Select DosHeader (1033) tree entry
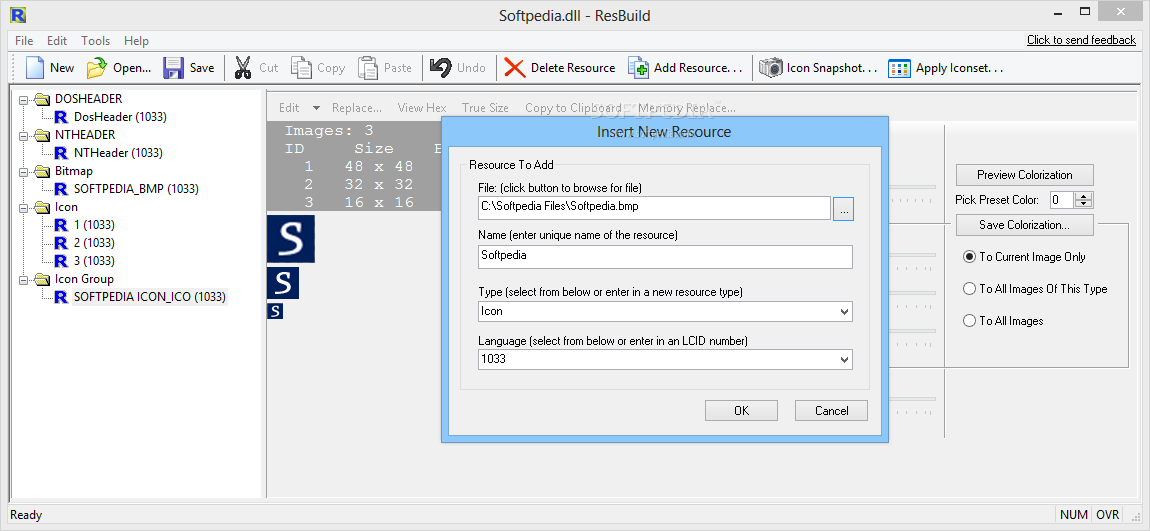1150x531 pixels. click(120, 117)
